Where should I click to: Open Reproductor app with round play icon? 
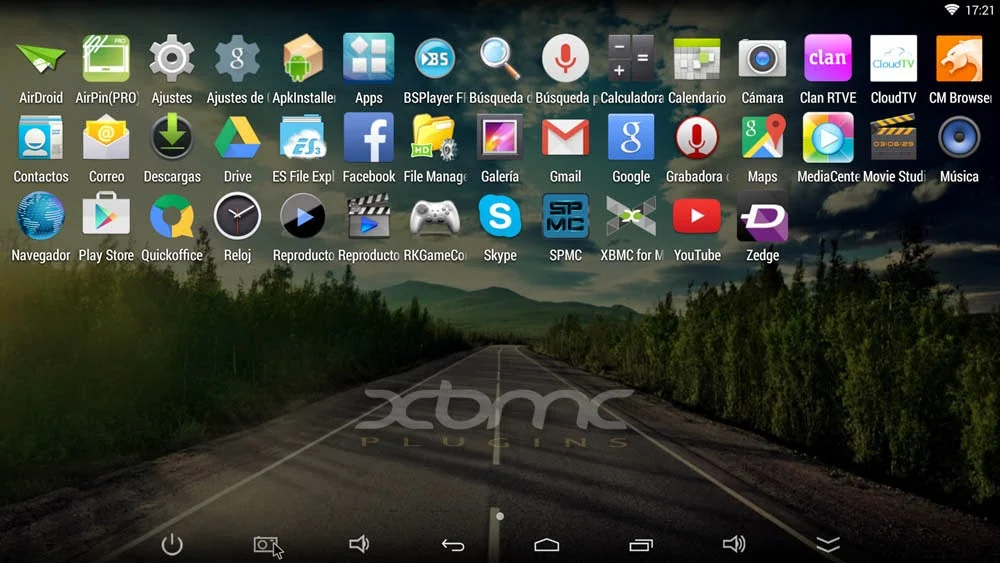point(303,216)
